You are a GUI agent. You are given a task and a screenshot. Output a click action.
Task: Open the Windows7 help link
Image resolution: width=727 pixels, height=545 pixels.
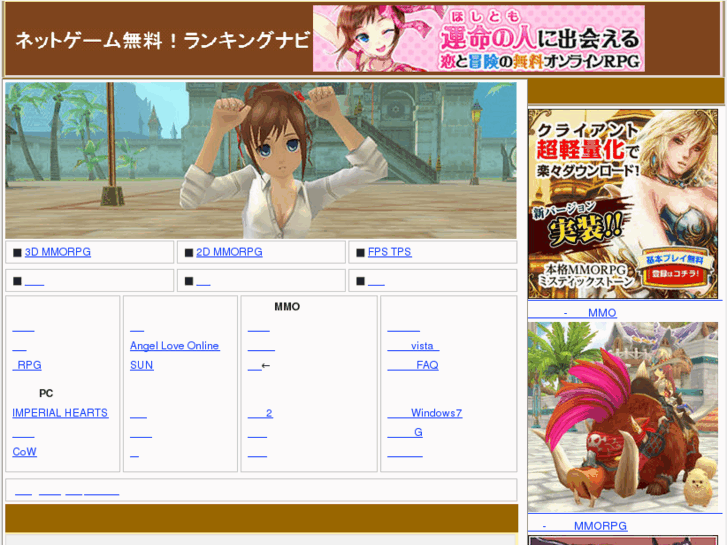[x=425, y=413]
